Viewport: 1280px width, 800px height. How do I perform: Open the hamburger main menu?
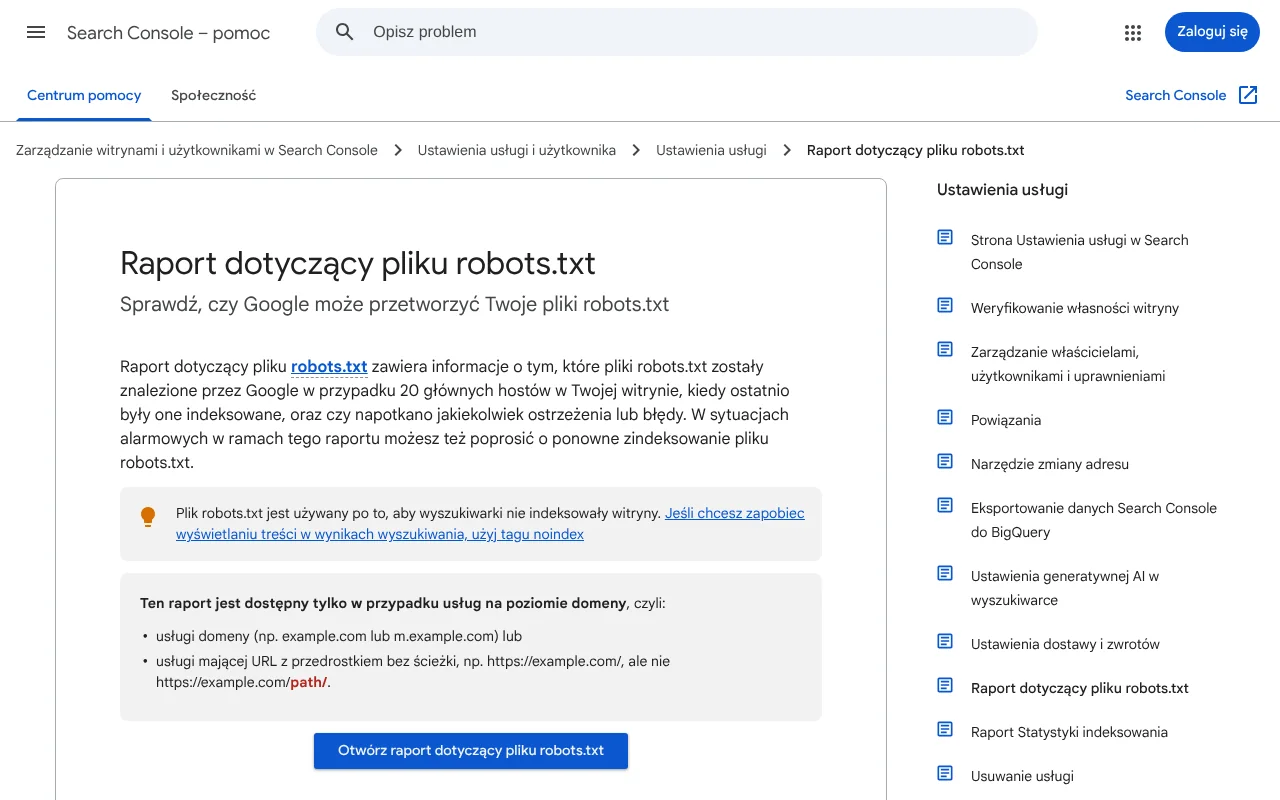[36, 32]
